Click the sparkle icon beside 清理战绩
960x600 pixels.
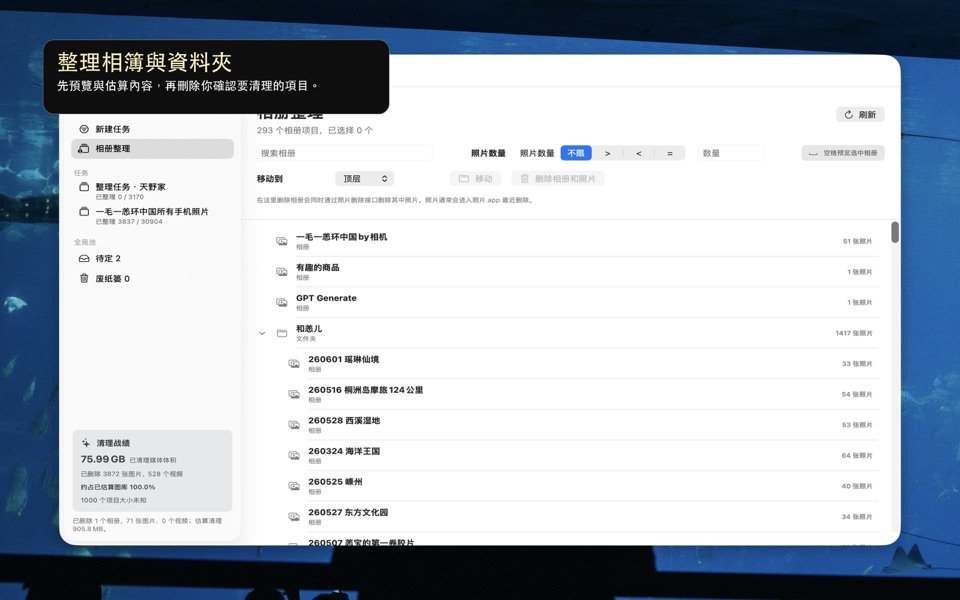coord(86,443)
